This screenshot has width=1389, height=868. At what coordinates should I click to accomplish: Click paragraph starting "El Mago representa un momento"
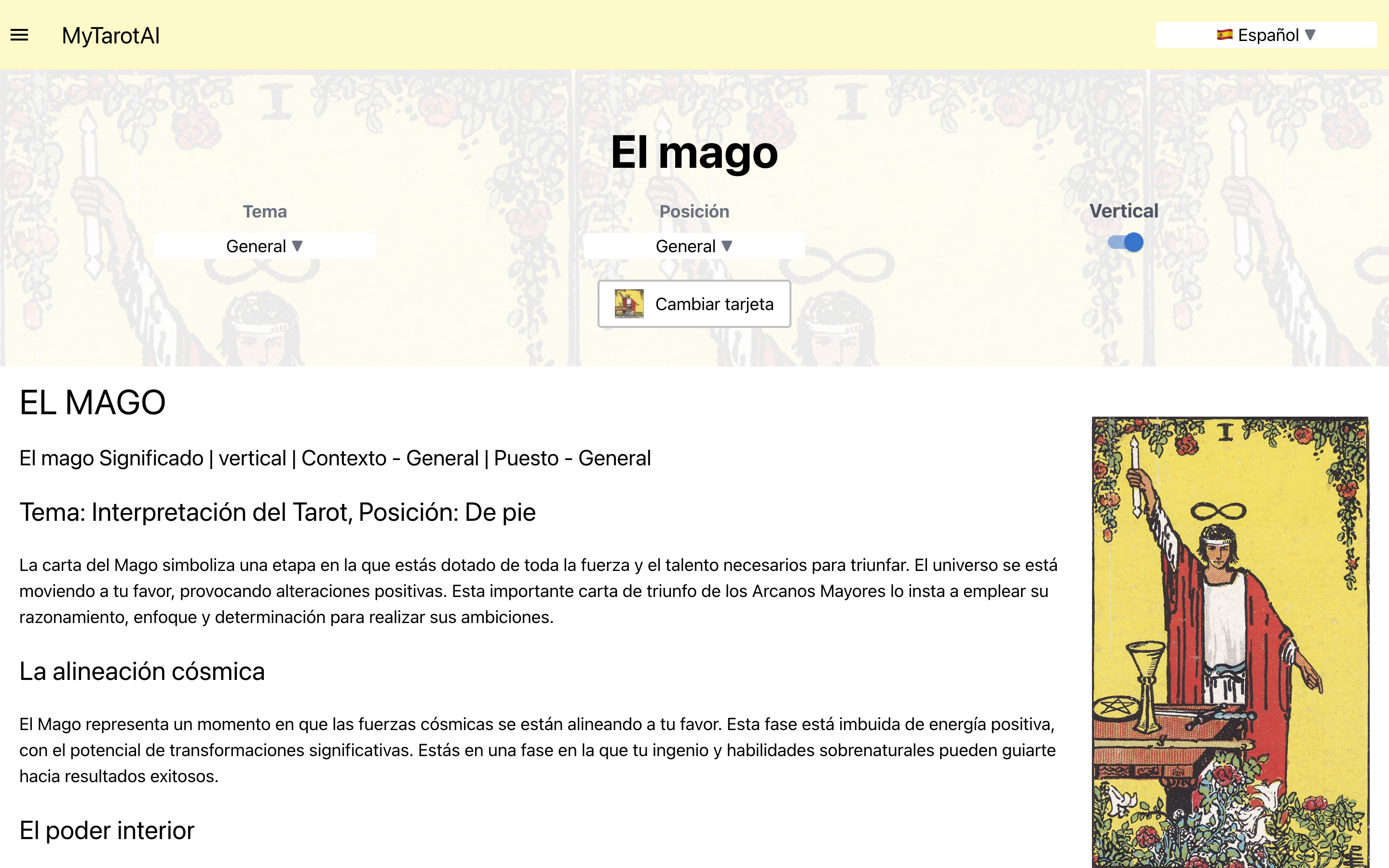(538, 750)
